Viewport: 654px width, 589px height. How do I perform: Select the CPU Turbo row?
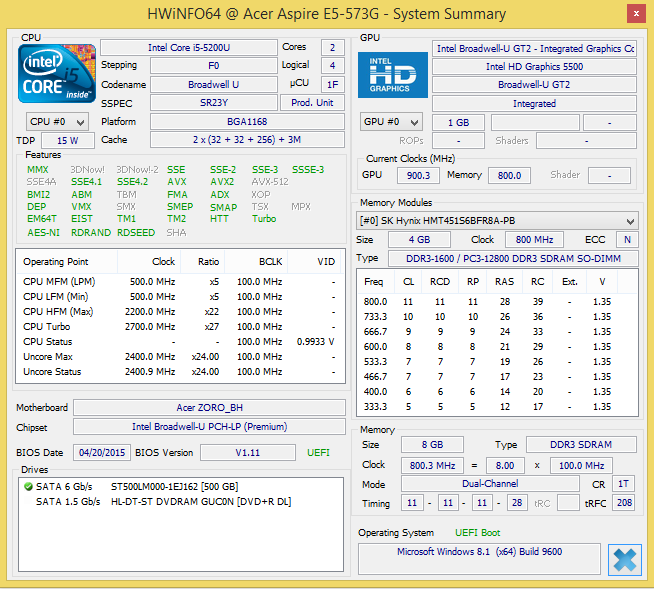coord(180,327)
